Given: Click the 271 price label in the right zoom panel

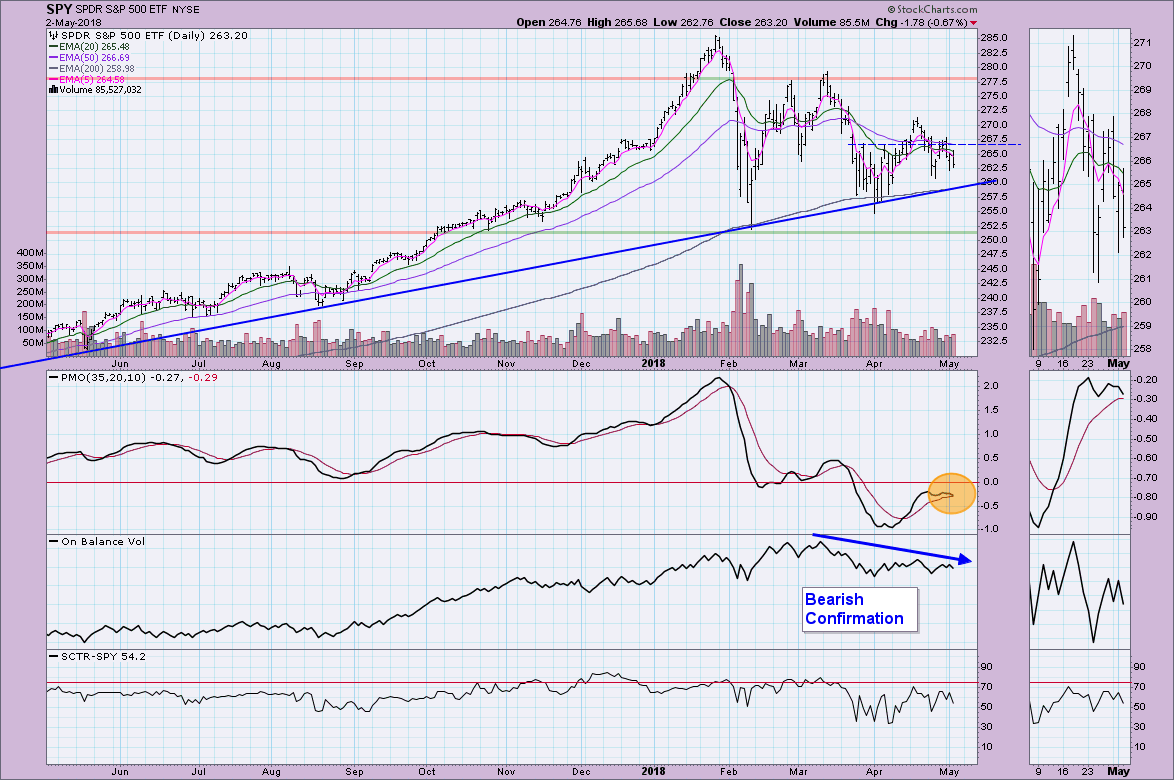Looking at the screenshot, I should tap(1142, 43).
